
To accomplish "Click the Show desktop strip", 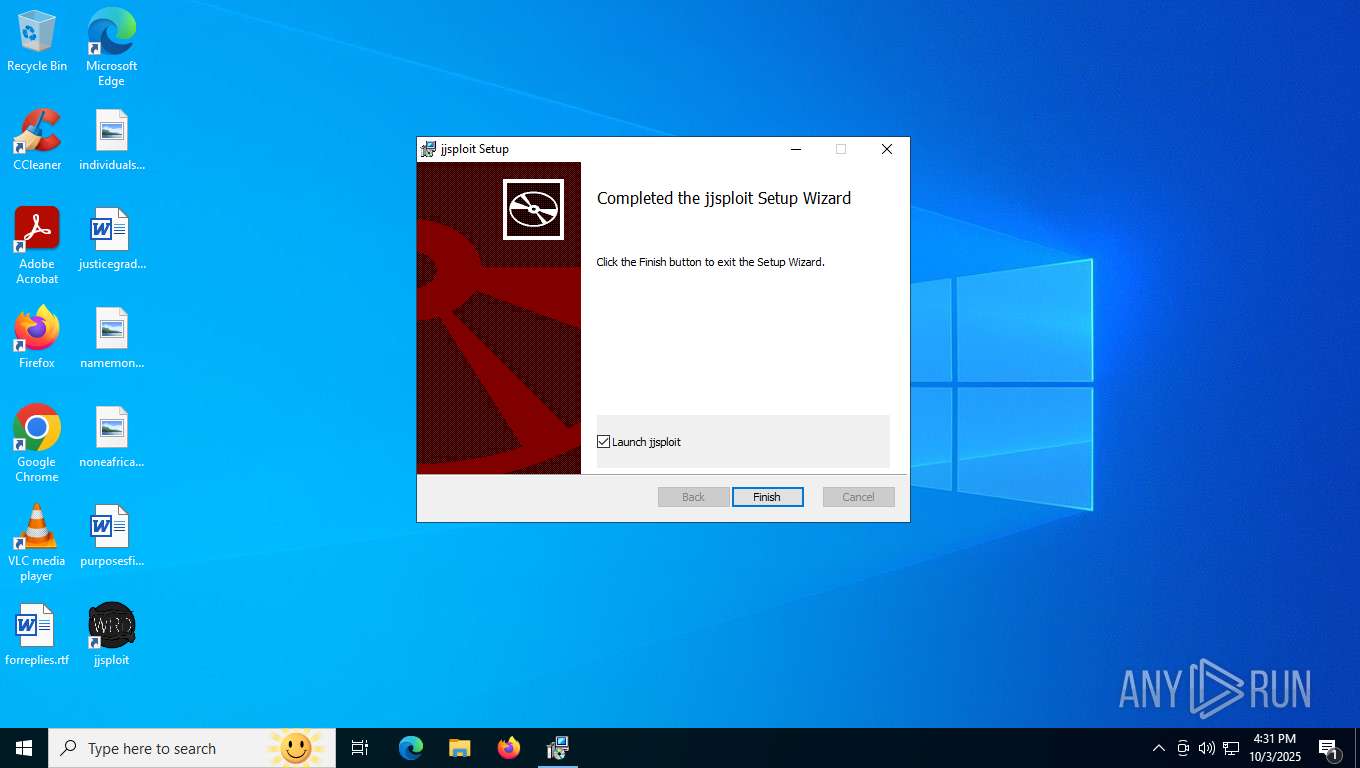I will pyautogui.click(x=1357, y=748).
